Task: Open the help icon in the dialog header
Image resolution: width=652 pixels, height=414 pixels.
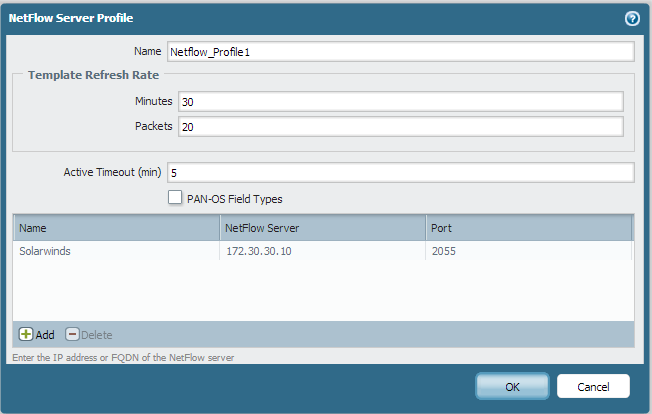Action: (x=632, y=18)
